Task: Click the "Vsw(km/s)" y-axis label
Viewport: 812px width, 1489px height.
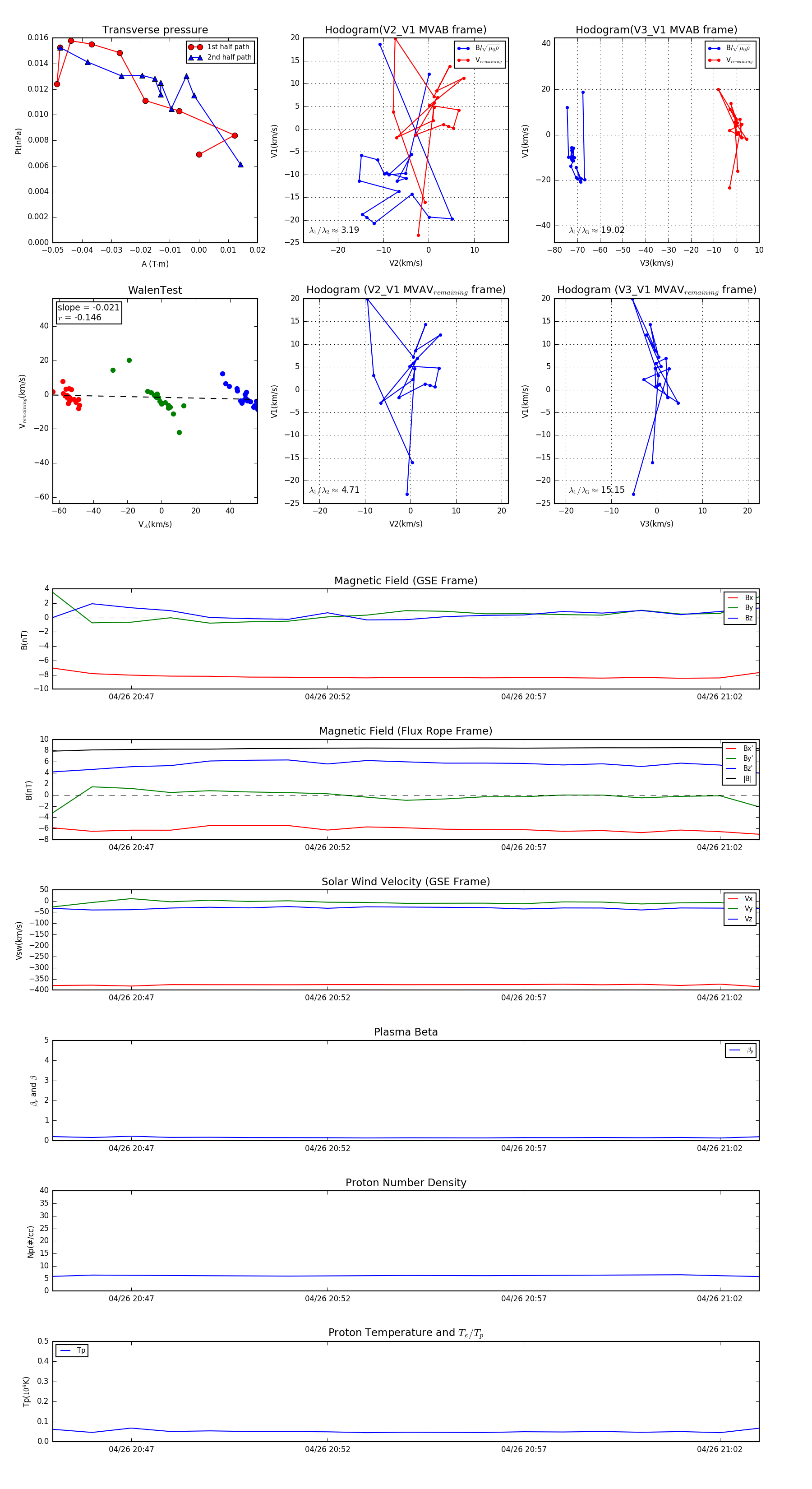Action: click(18, 940)
